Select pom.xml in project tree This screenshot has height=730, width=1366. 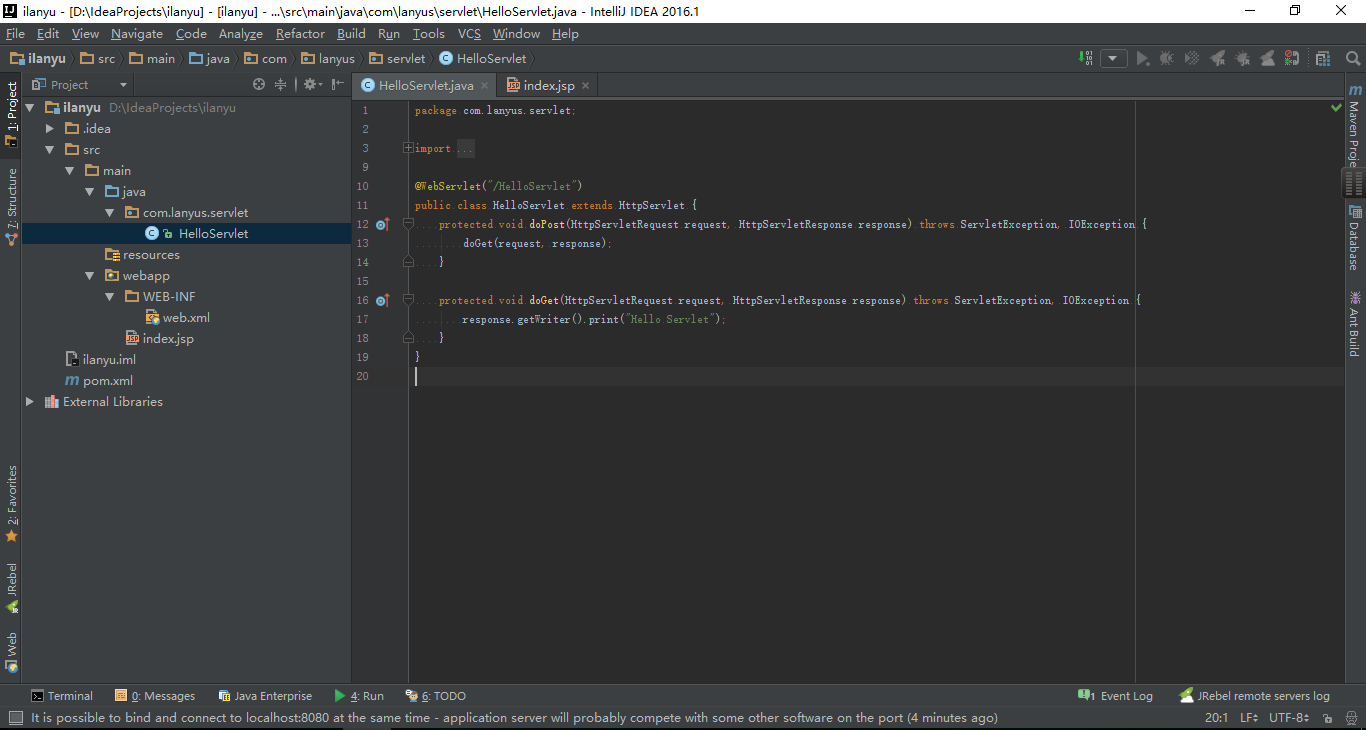click(99, 381)
